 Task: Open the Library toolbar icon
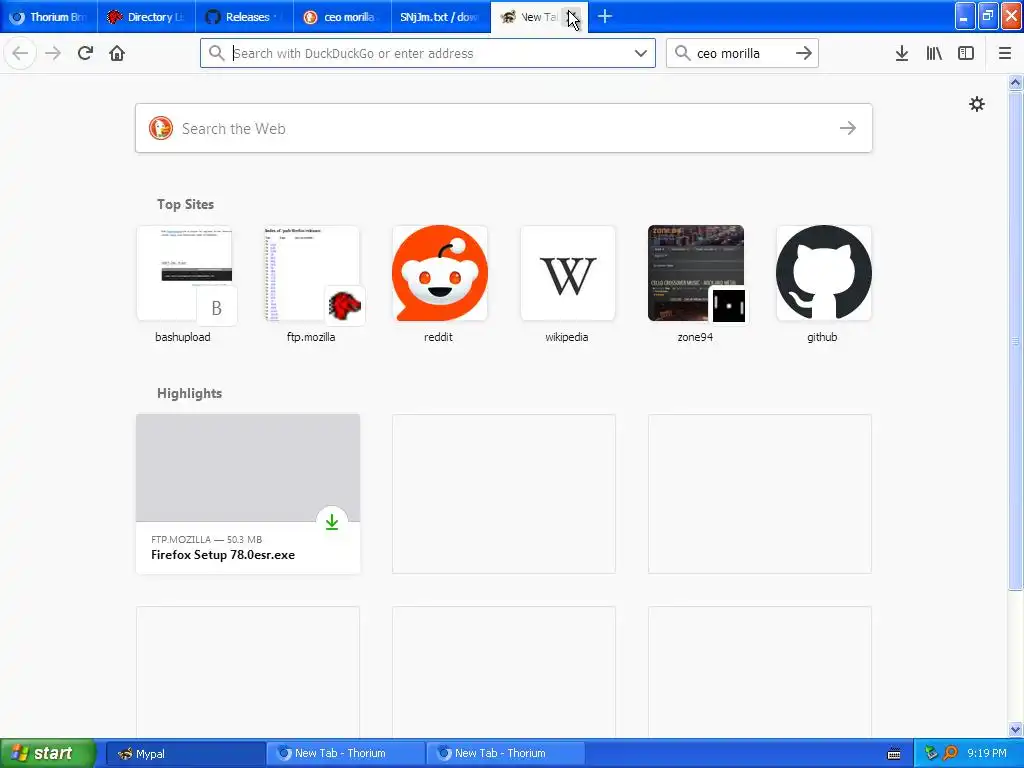[934, 53]
